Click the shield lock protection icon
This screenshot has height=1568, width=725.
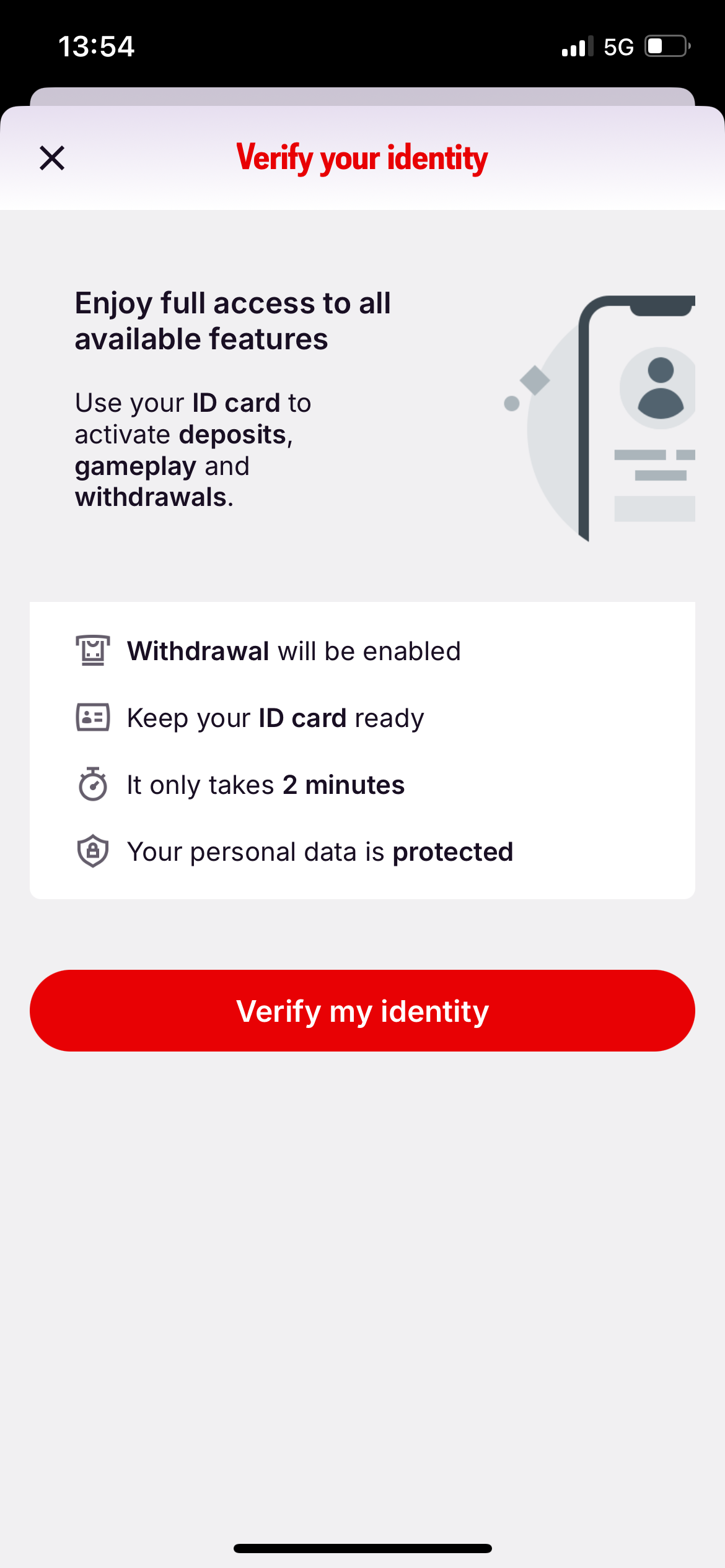[x=93, y=851]
